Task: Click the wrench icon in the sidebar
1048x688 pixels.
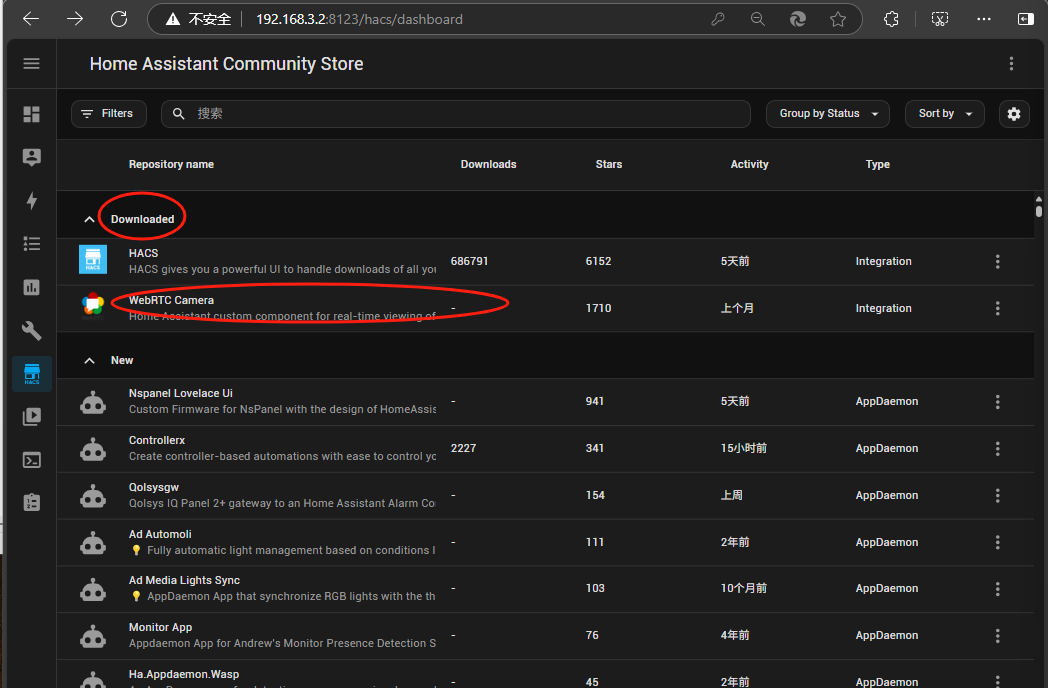Action: tap(31, 330)
